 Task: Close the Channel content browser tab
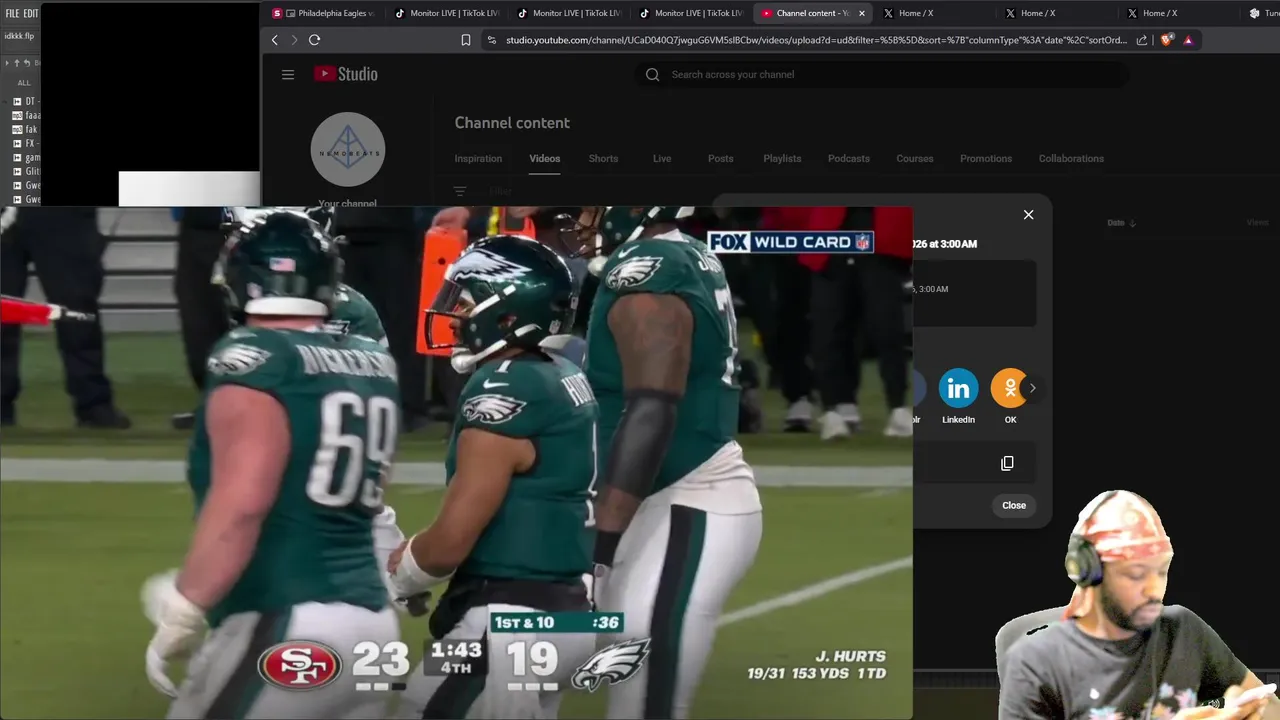click(x=862, y=13)
